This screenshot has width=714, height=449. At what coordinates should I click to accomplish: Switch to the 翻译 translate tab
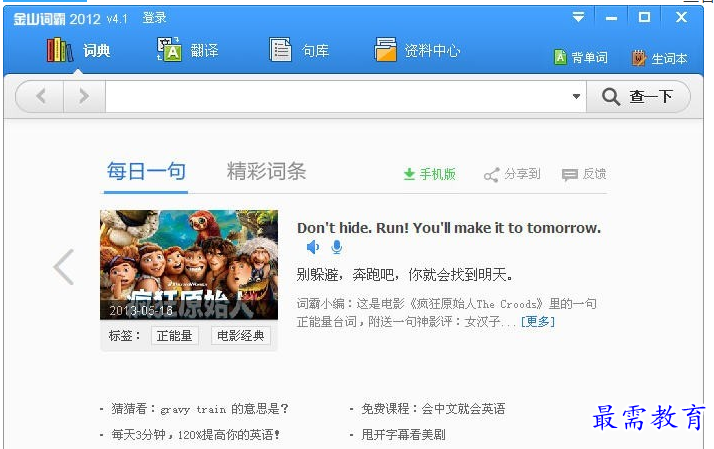[x=188, y=50]
